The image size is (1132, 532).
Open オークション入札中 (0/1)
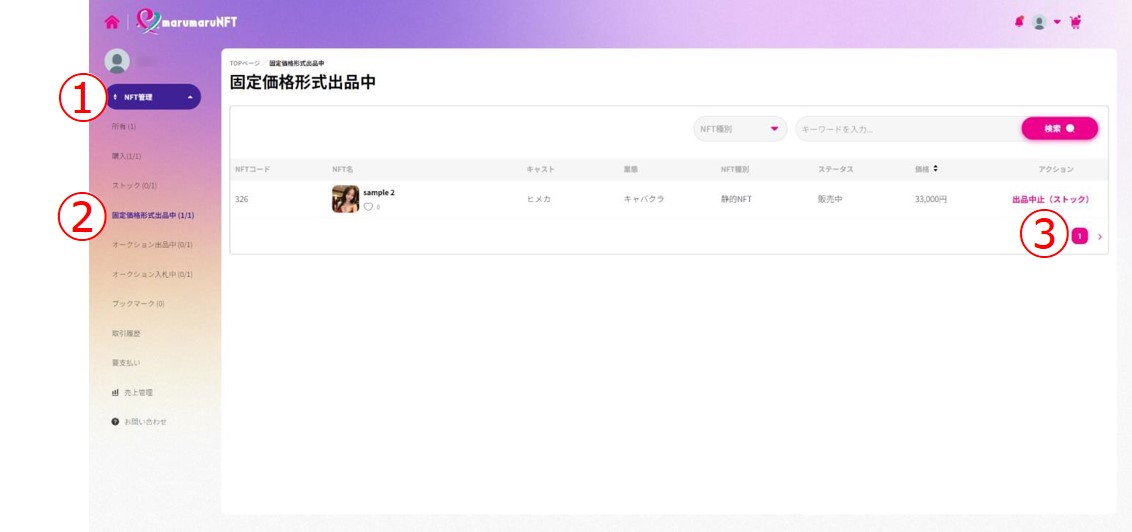pyautogui.click(x=152, y=274)
